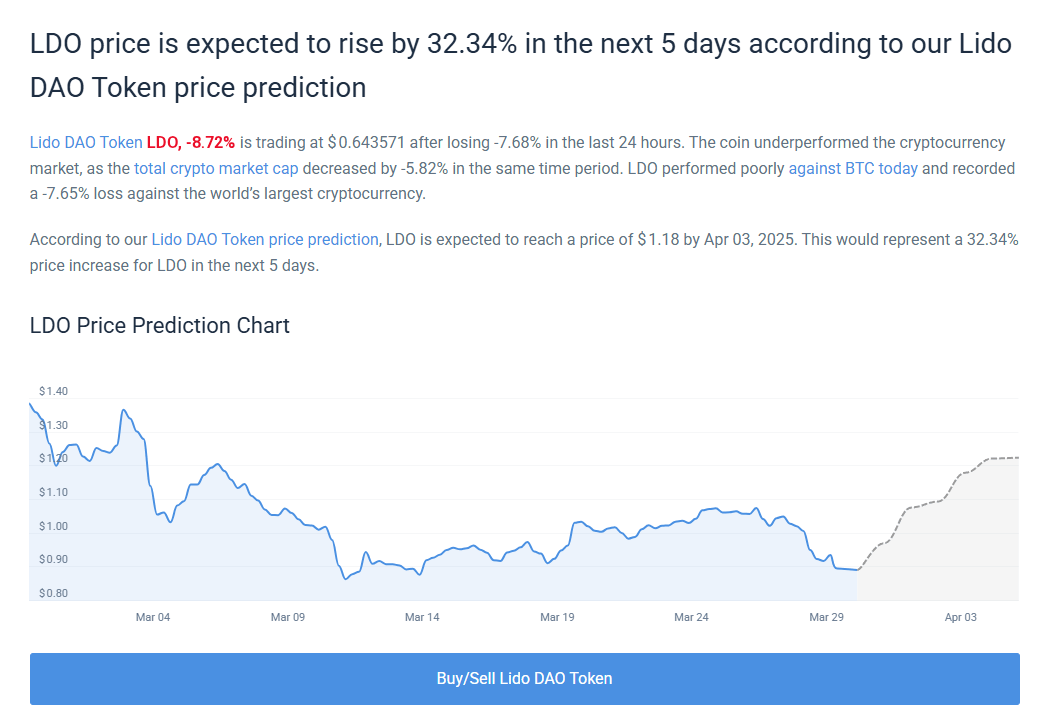Open the Lido DAO Token link
Screen dimensions: 1050x725
click(86, 143)
